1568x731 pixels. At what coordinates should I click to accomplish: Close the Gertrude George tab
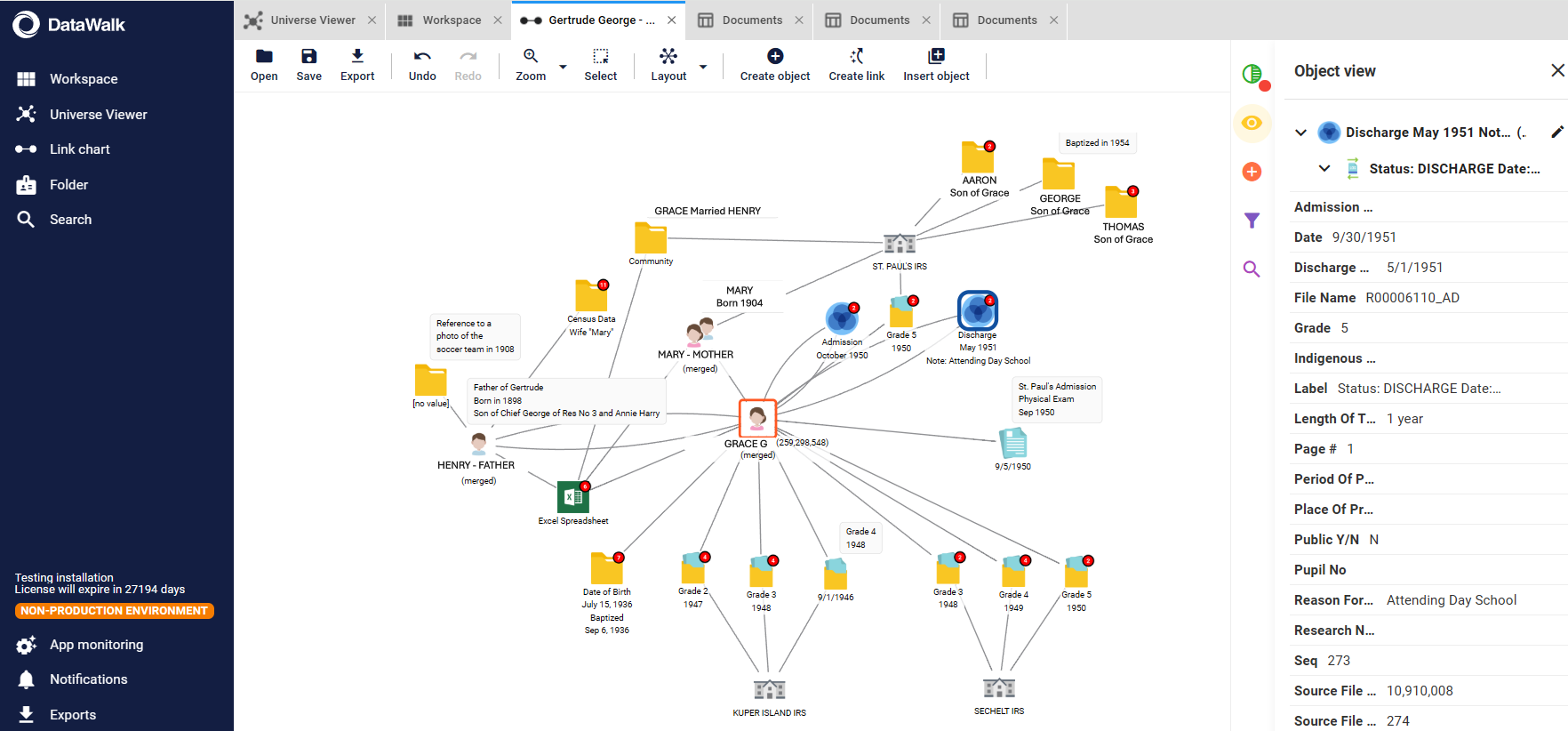671,20
